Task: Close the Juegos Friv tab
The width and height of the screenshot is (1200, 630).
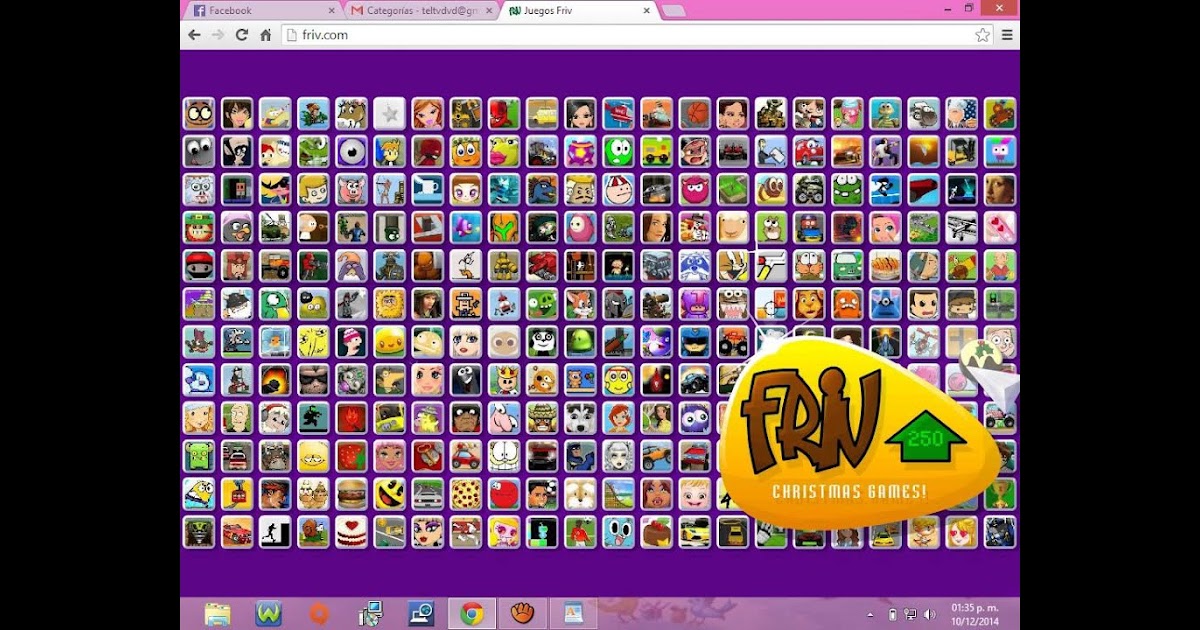Action: (646, 10)
